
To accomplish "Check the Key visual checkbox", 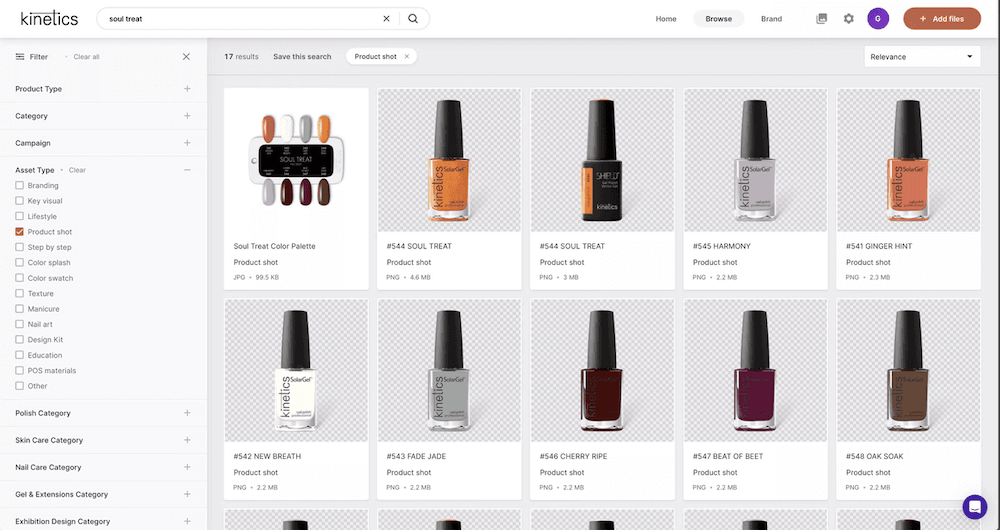I will [x=20, y=201].
